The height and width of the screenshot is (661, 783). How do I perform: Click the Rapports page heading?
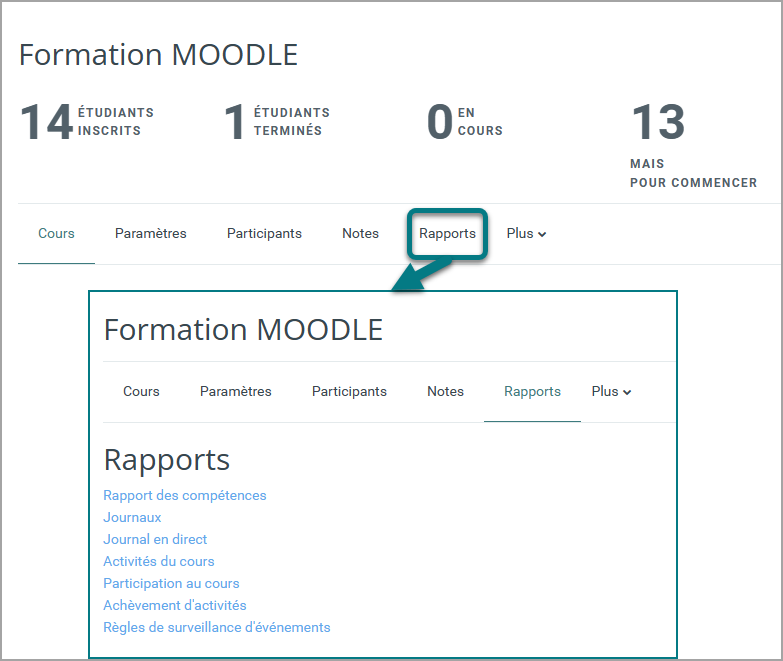click(x=167, y=460)
